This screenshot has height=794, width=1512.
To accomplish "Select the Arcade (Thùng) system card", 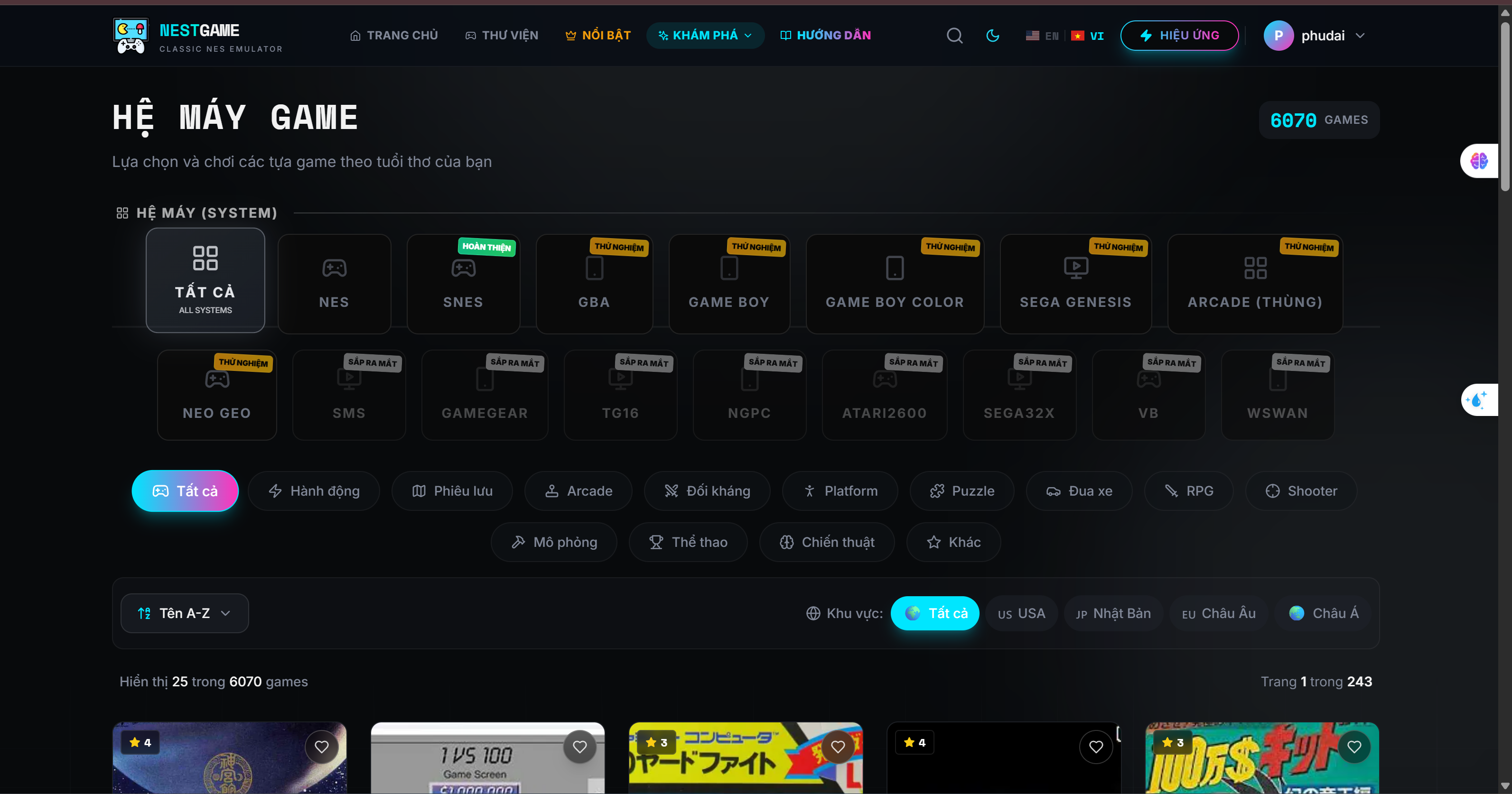I will [x=1255, y=284].
